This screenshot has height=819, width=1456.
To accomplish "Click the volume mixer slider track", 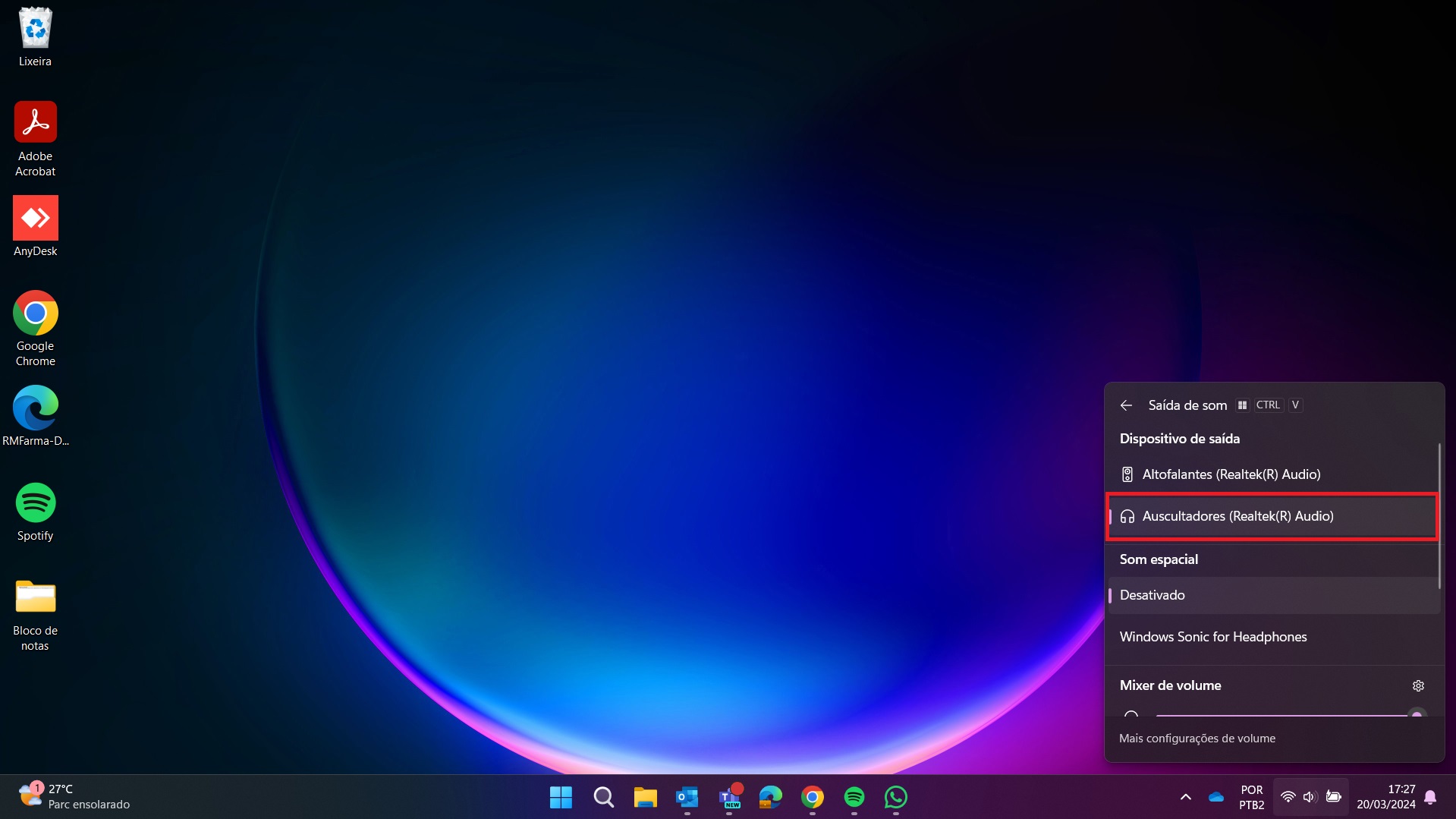I will [x=1282, y=715].
